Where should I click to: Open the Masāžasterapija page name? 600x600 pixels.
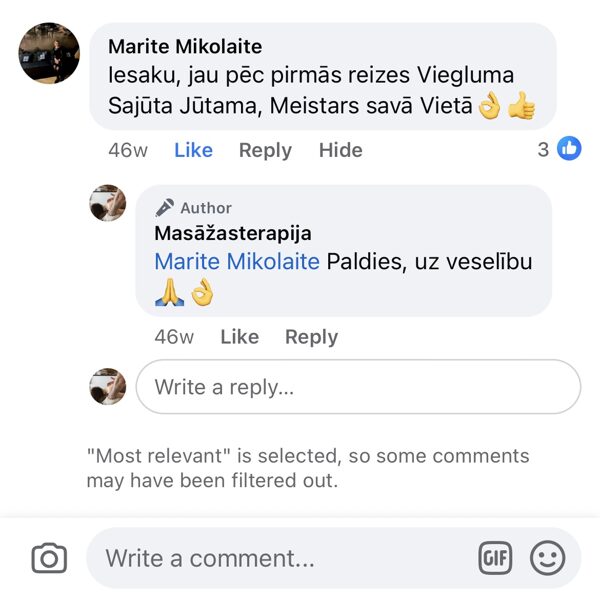[x=233, y=233]
